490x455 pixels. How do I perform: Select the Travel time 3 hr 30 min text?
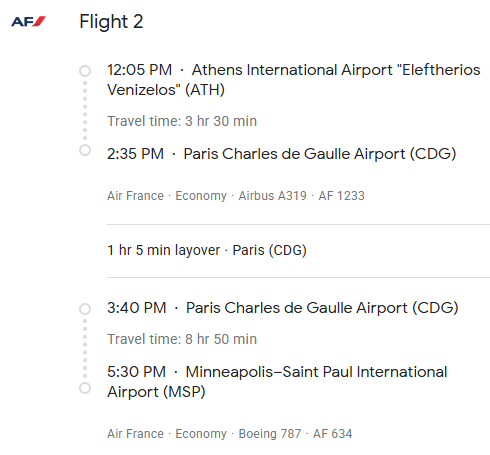(x=182, y=121)
